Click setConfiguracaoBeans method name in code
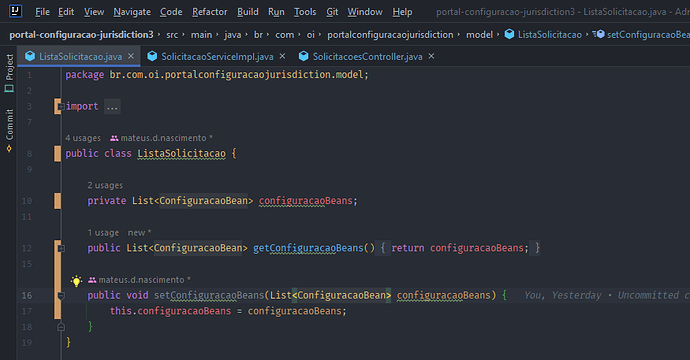The width and height of the screenshot is (690, 360). 209,295
